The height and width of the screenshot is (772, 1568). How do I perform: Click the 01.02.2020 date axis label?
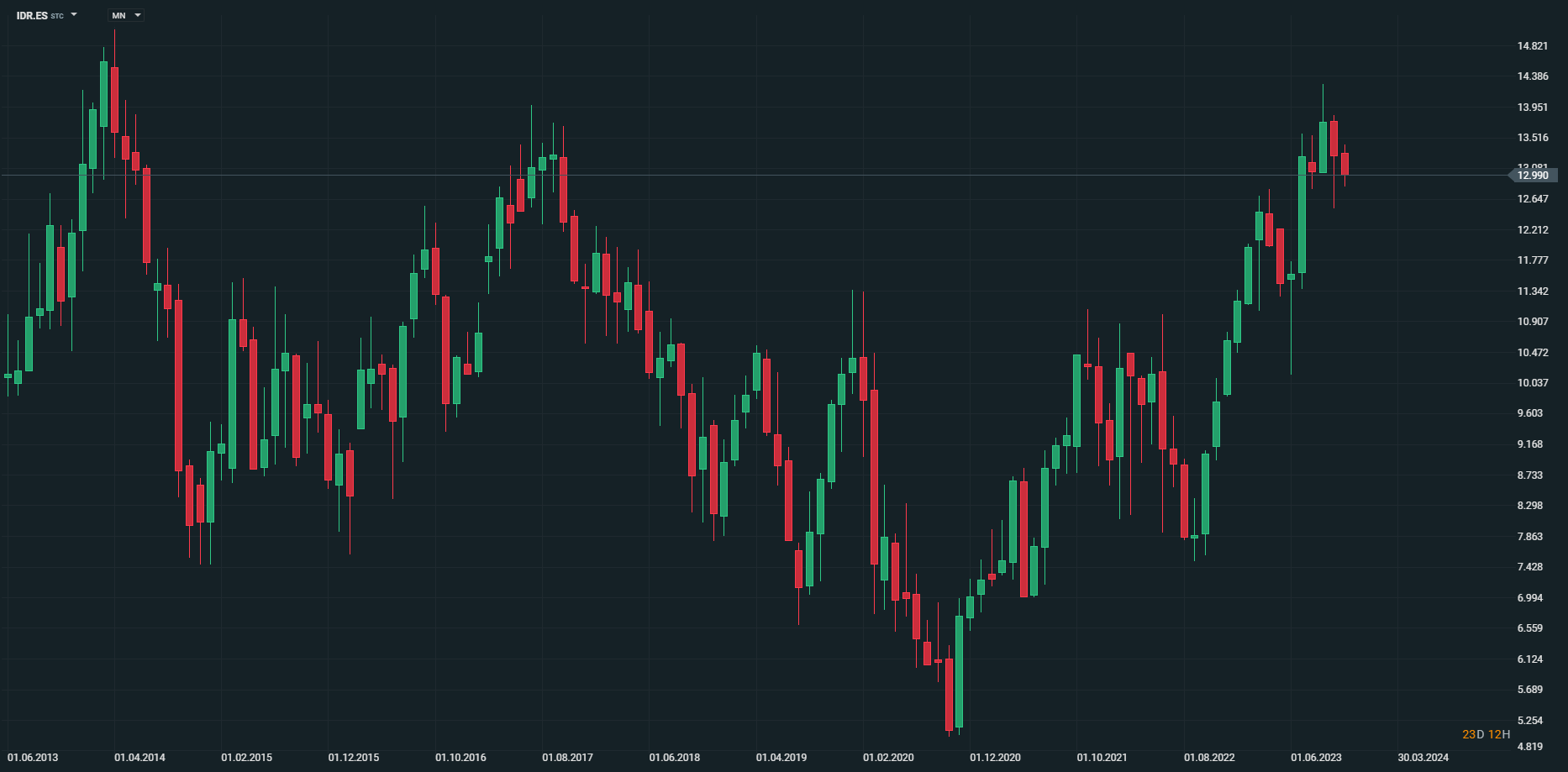(888, 758)
